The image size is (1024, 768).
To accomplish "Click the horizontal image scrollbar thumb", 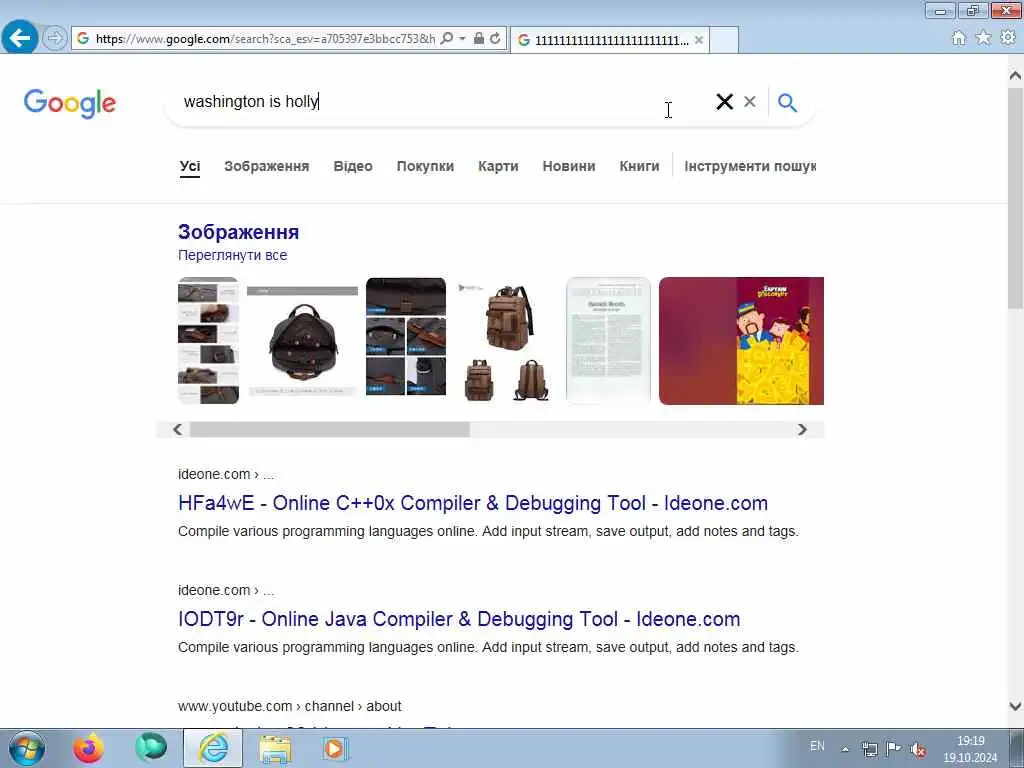I will tap(330, 429).
